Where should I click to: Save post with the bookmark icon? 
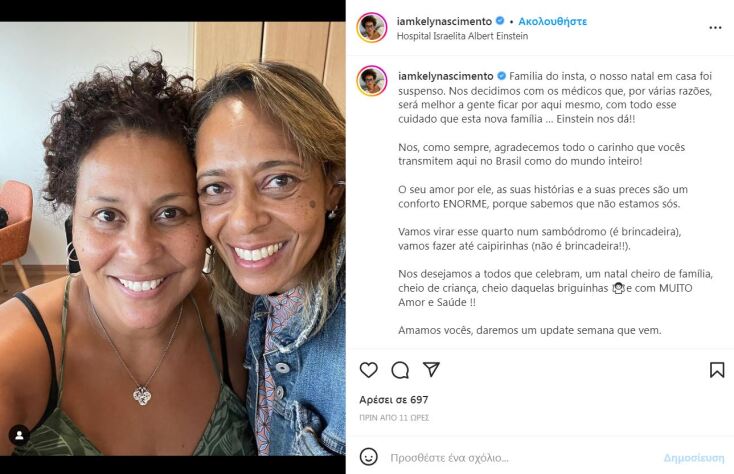pyautogui.click(x=717, y=370)
